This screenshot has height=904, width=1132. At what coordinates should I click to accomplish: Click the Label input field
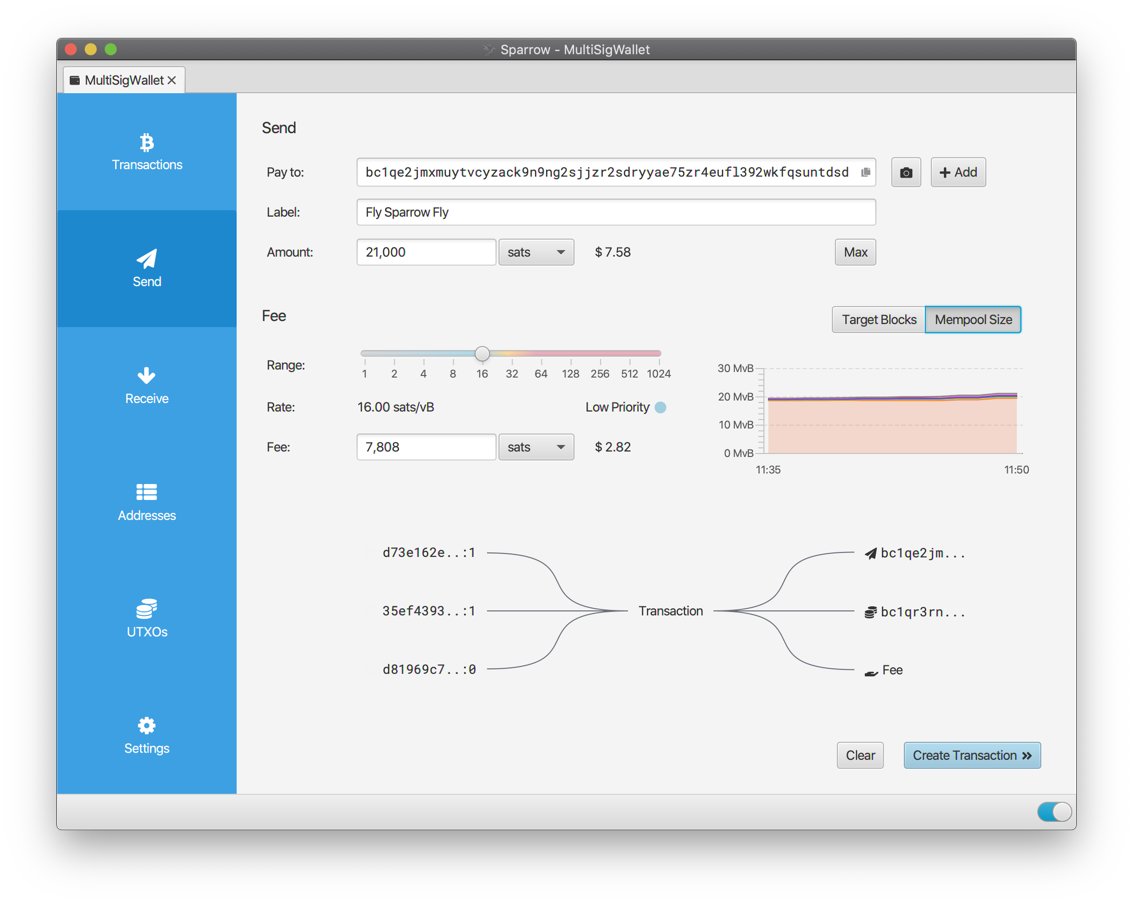point(616,212)
